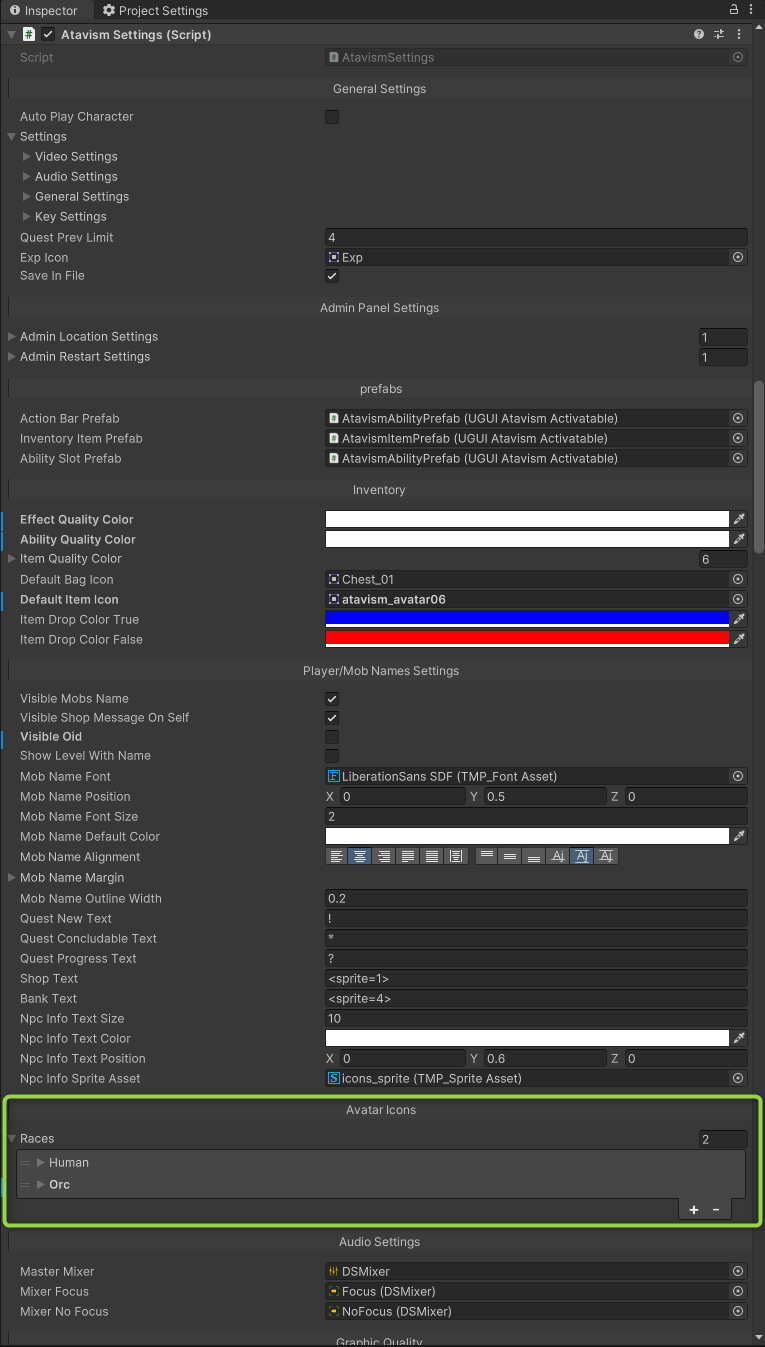This screenshot has width=765, height=1347.
Task: Click object picker for Default Bag Icon
Action: click(x=738, y=579)
